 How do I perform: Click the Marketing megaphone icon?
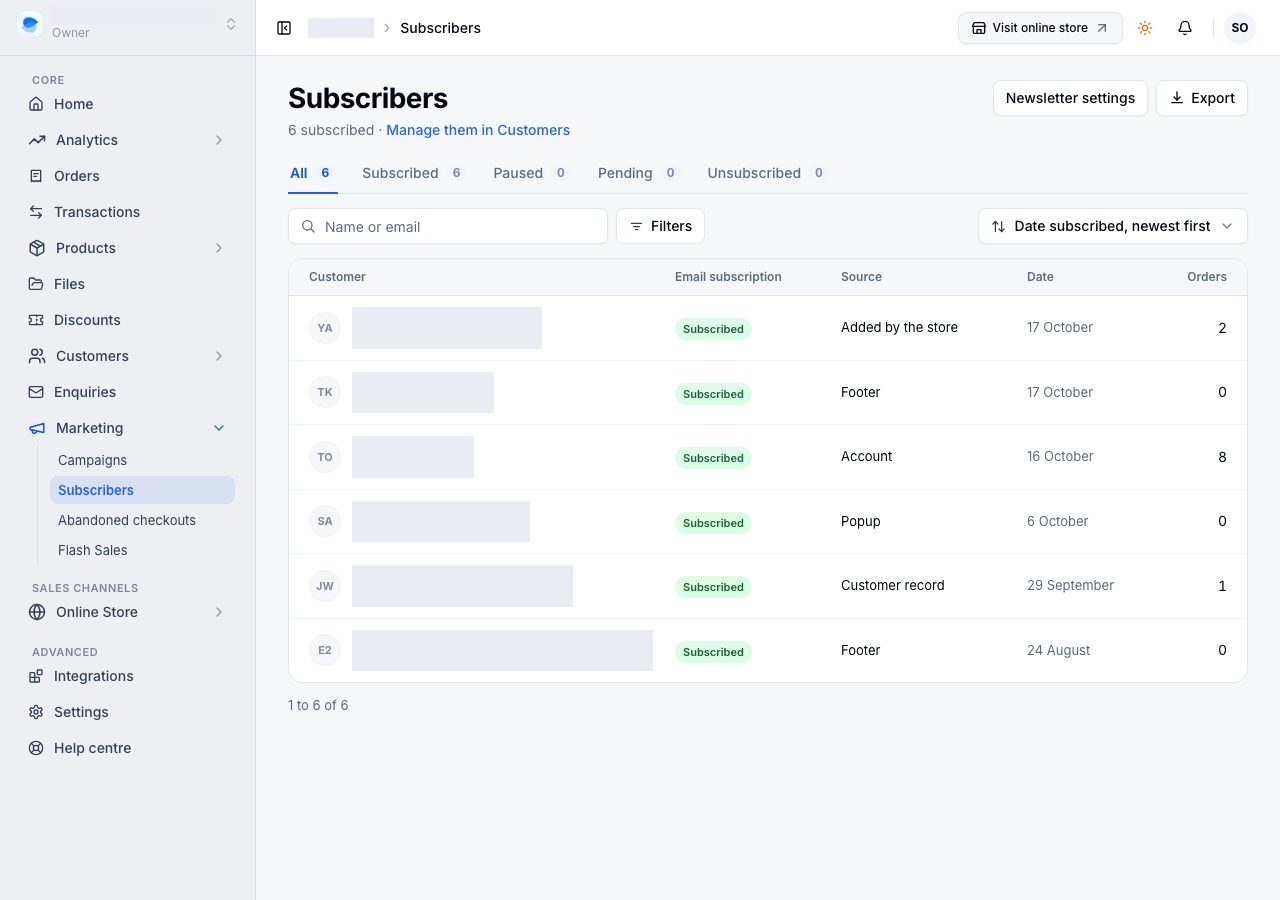click(x=36, y=428)
